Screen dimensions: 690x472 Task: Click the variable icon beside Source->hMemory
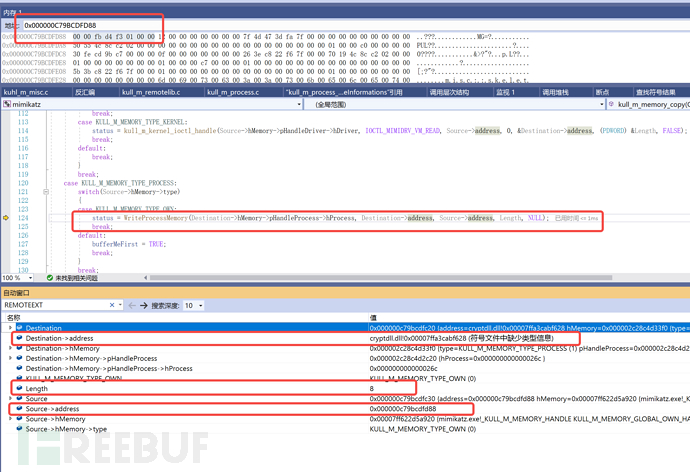coord(19,418)
